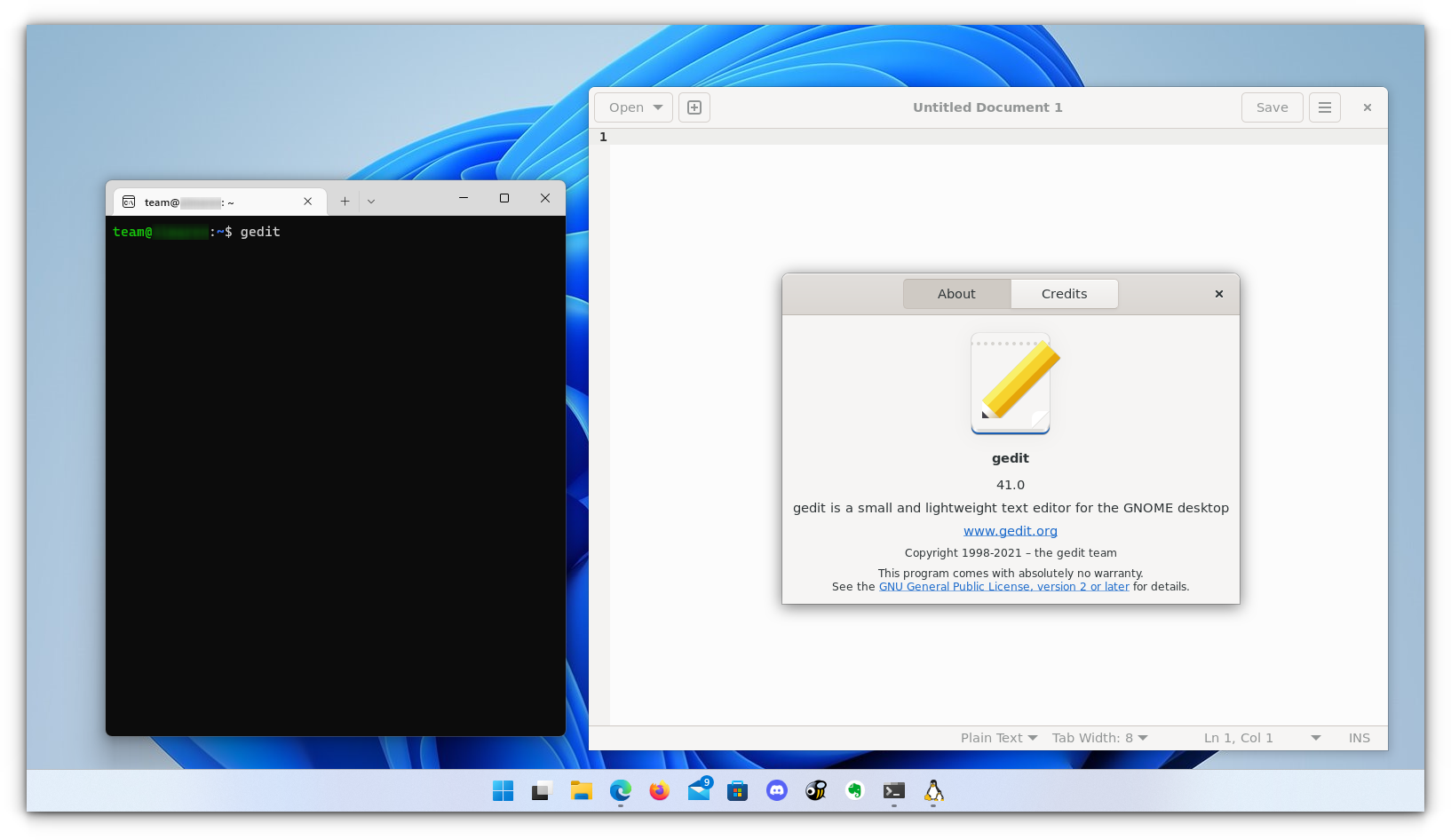Open Evernote from the taskbar
The width and height of the screenshot is (1451, 840).
(854, 790)
